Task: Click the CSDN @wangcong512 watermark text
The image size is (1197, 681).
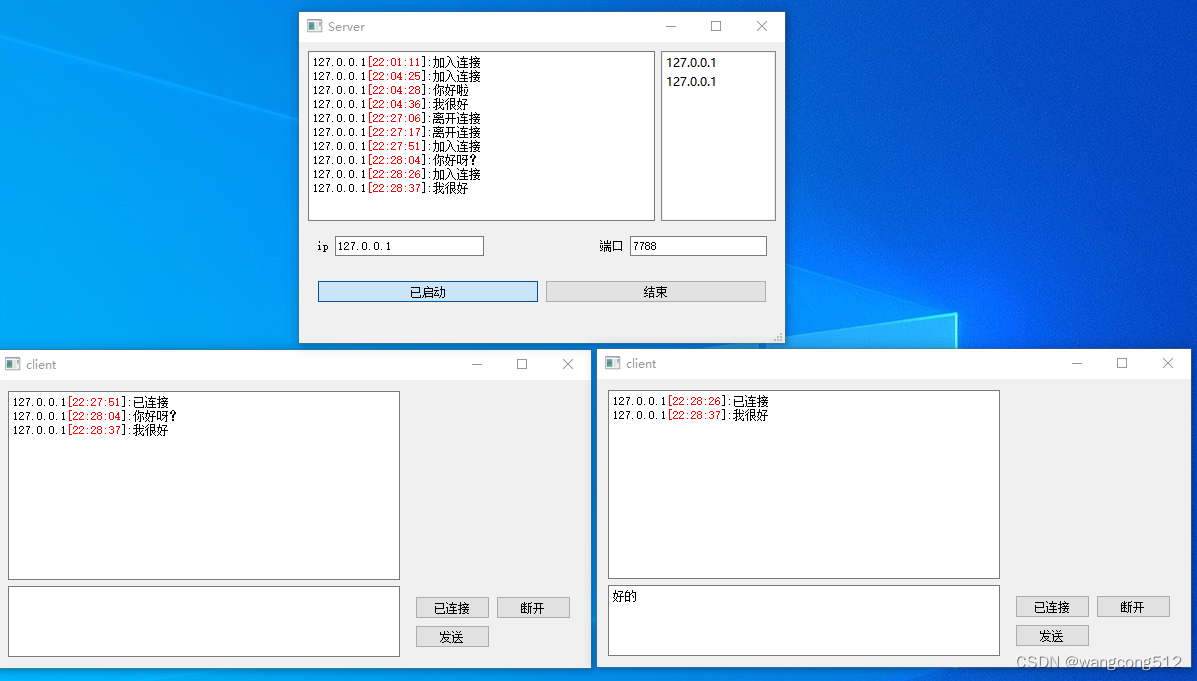Action: pos(1099,661)
